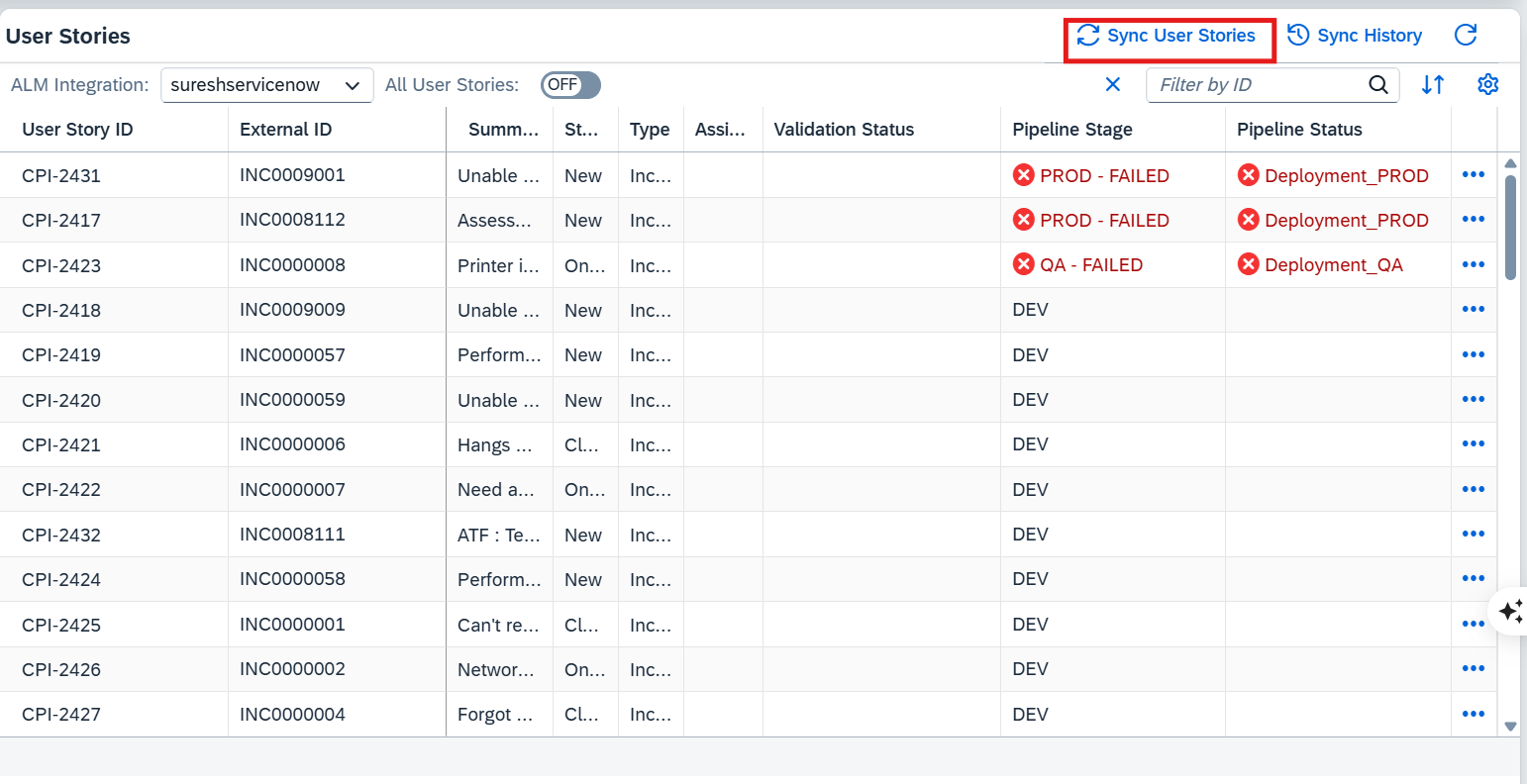
Task: Click the red error icon for QA - FAILED
Action: point(1024,264)
